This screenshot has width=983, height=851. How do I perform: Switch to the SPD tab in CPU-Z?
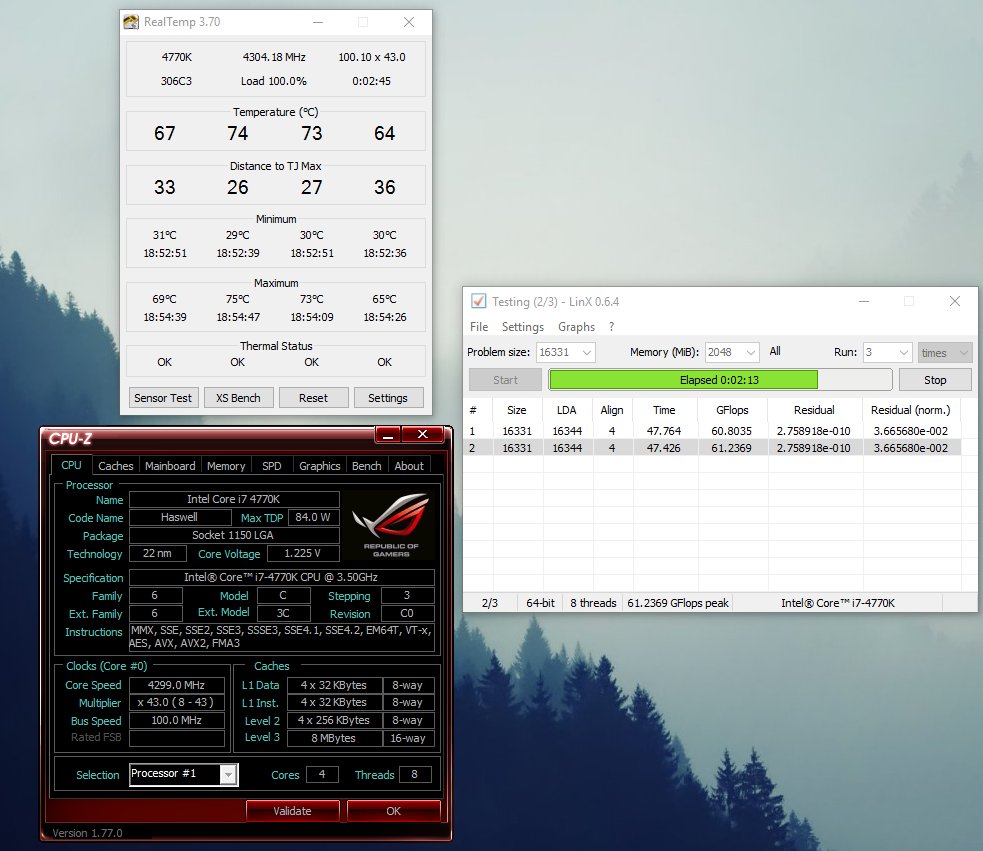pos(271,466)
